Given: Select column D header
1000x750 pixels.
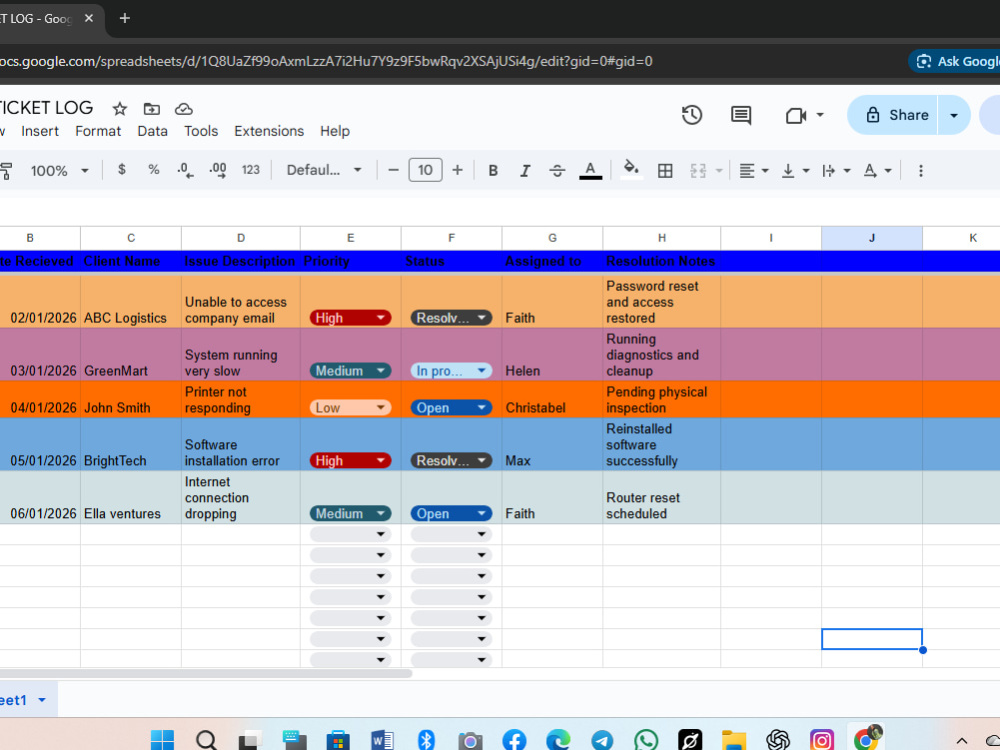Looking at the screenshot, I should (240, 238).
